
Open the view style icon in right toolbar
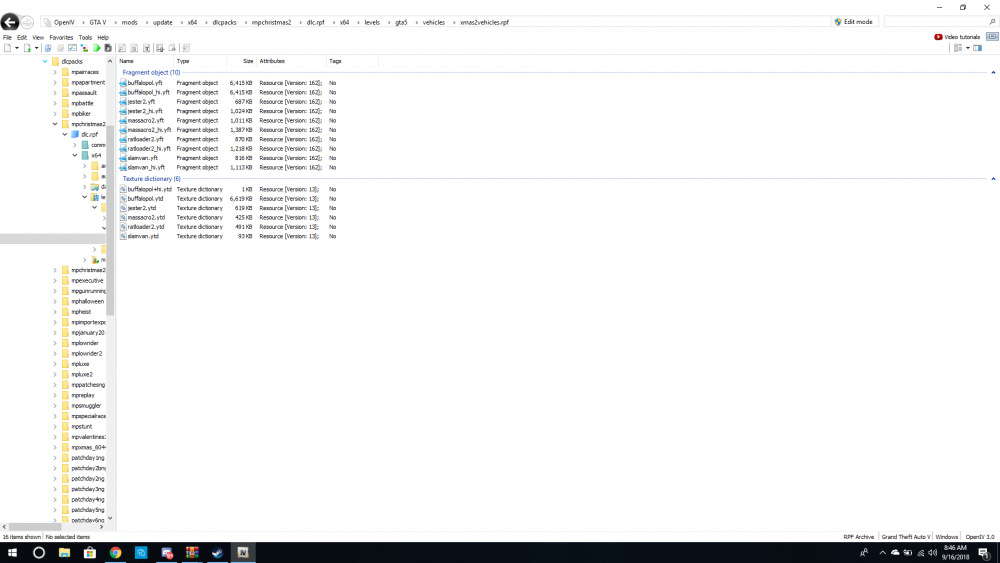[x=958, y=48]
